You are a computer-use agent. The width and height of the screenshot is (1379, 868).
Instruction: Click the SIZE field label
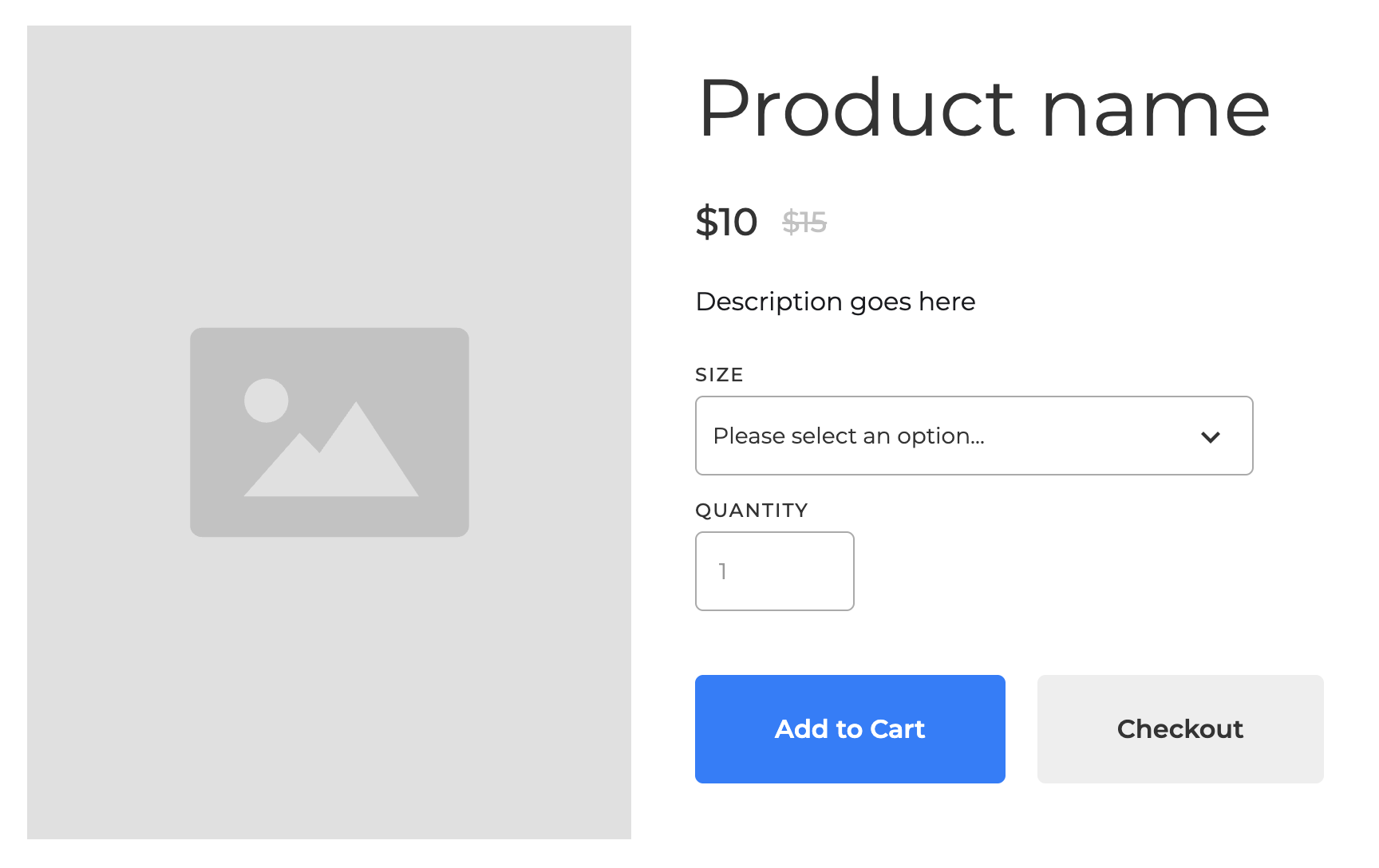(719, 375)
